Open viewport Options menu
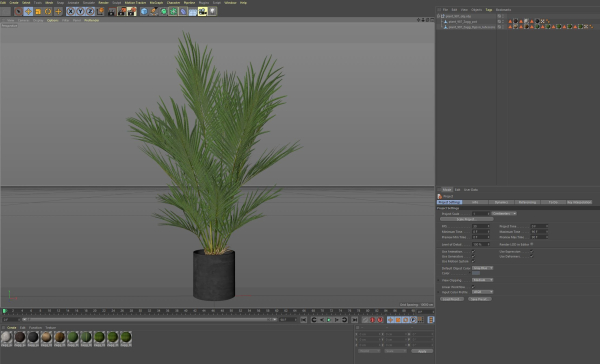 [x=52, y=20]
